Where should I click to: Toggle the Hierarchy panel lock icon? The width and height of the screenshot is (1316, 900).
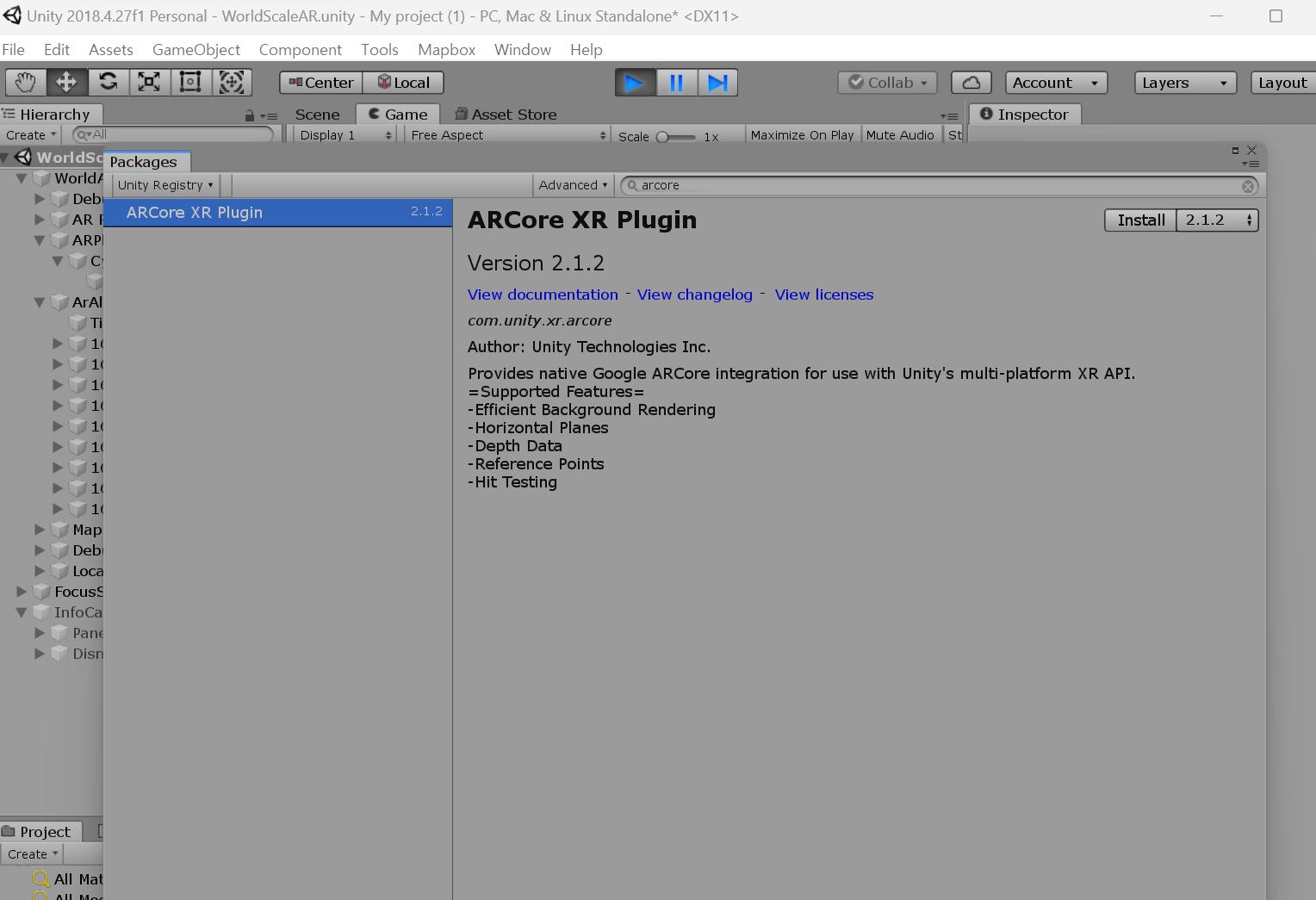point(250,115)
